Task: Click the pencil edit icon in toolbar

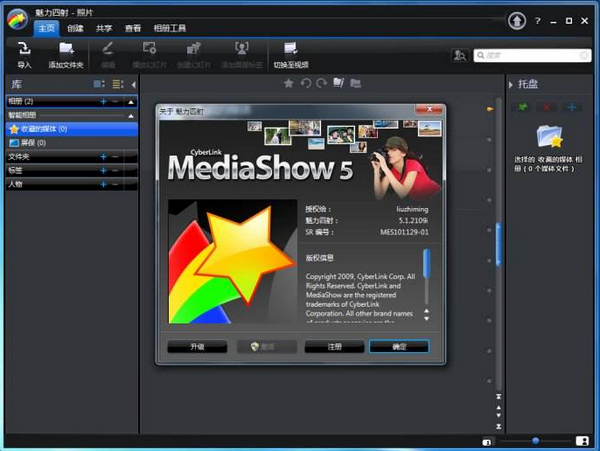Action: click(x=108, y=49)
